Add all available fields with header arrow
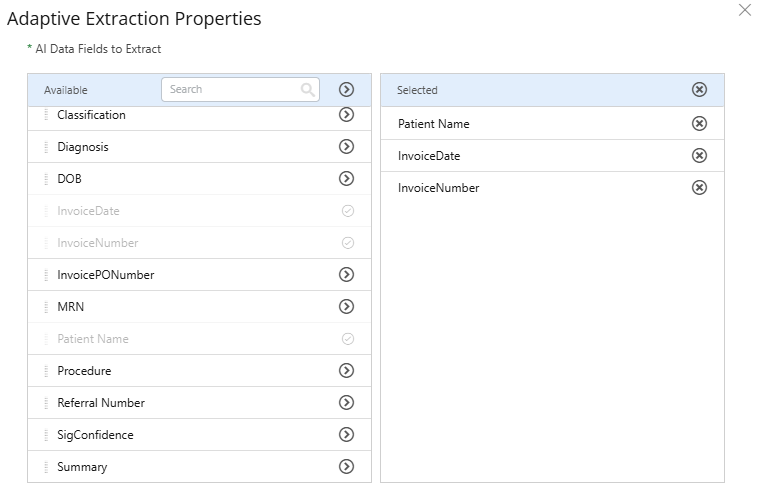The image size is (760, 498). [x=347, y=90]
